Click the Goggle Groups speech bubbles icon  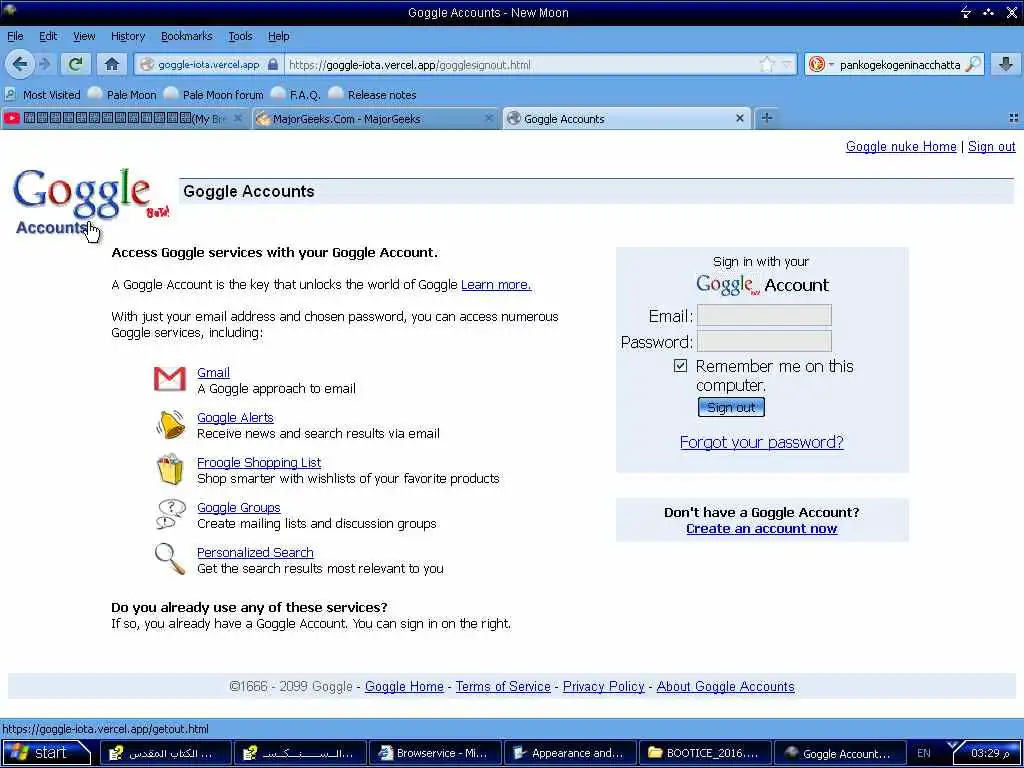170,514
